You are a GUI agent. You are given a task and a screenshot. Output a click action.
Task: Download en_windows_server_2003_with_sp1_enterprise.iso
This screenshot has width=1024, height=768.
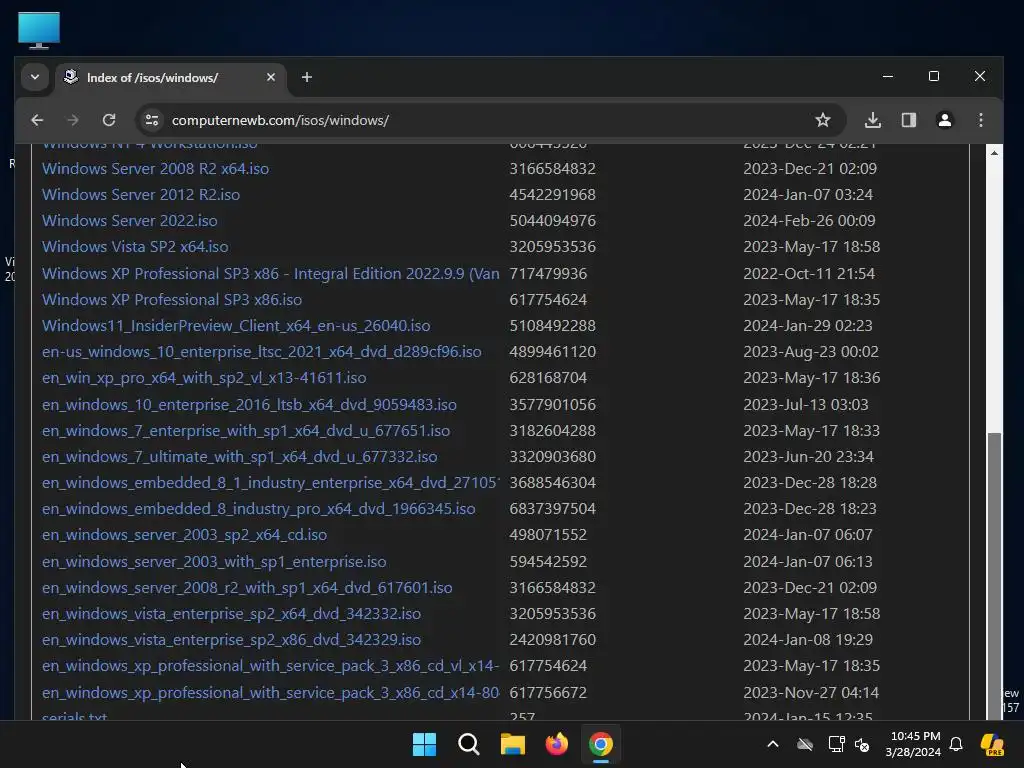[214, 562]
